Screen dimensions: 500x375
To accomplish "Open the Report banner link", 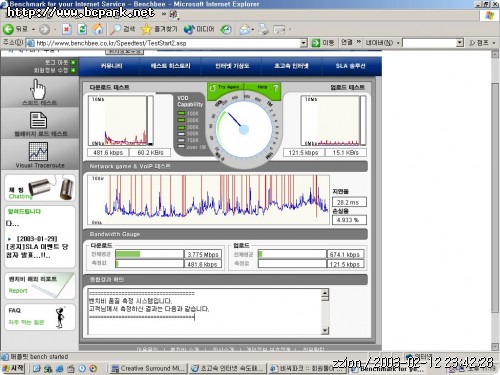I will coord(40,286).
